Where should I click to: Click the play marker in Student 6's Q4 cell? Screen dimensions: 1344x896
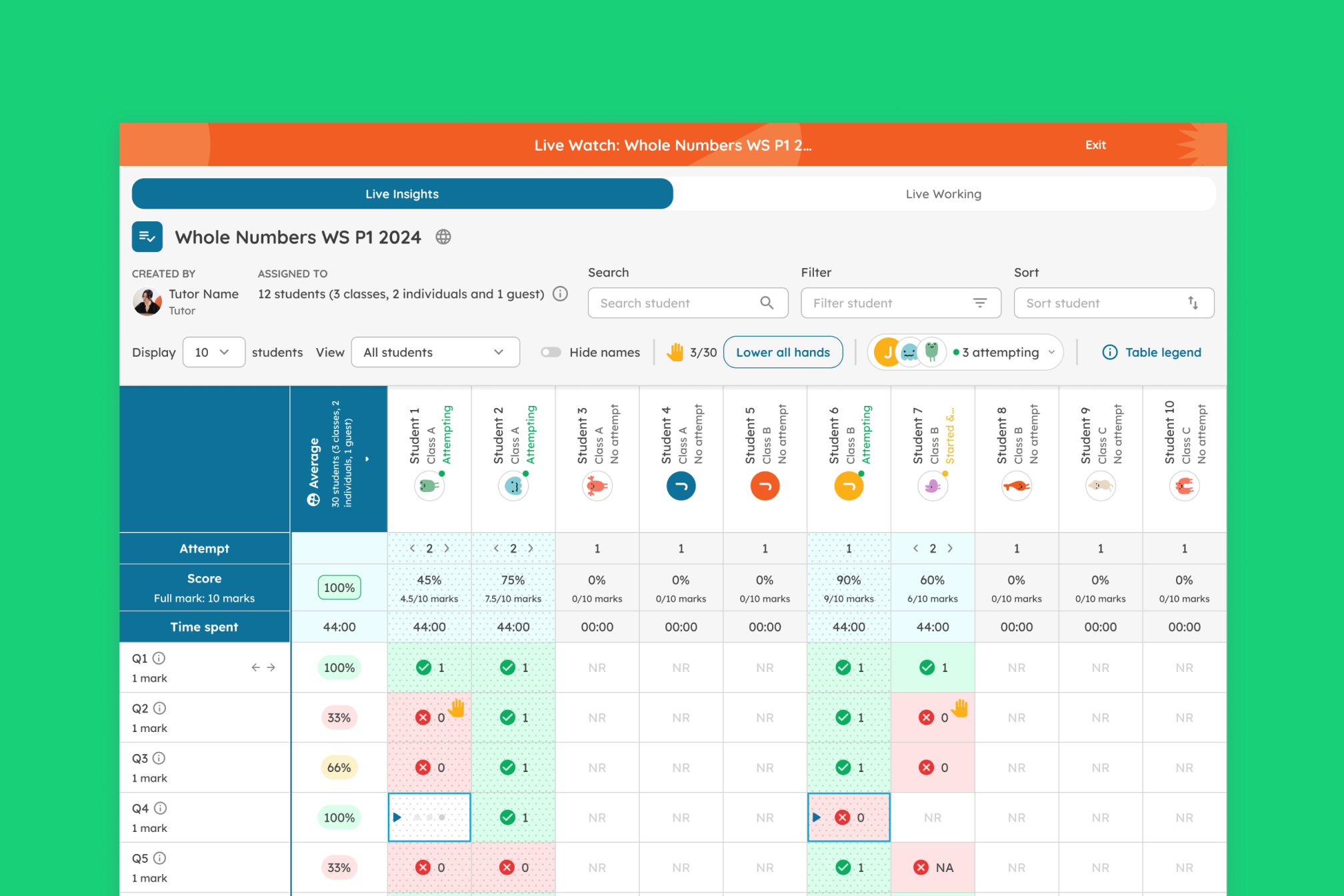[x=817, y=817]
